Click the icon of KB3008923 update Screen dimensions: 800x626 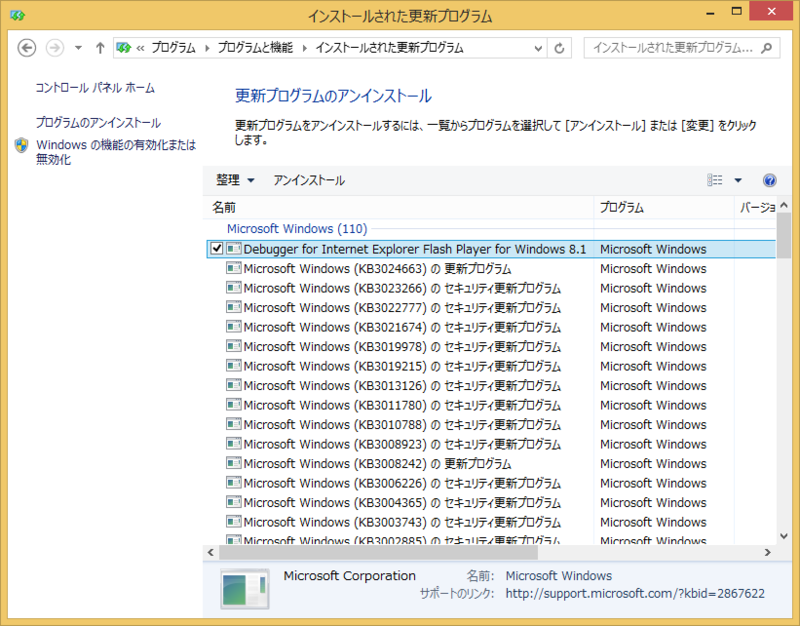coord(234,444)
